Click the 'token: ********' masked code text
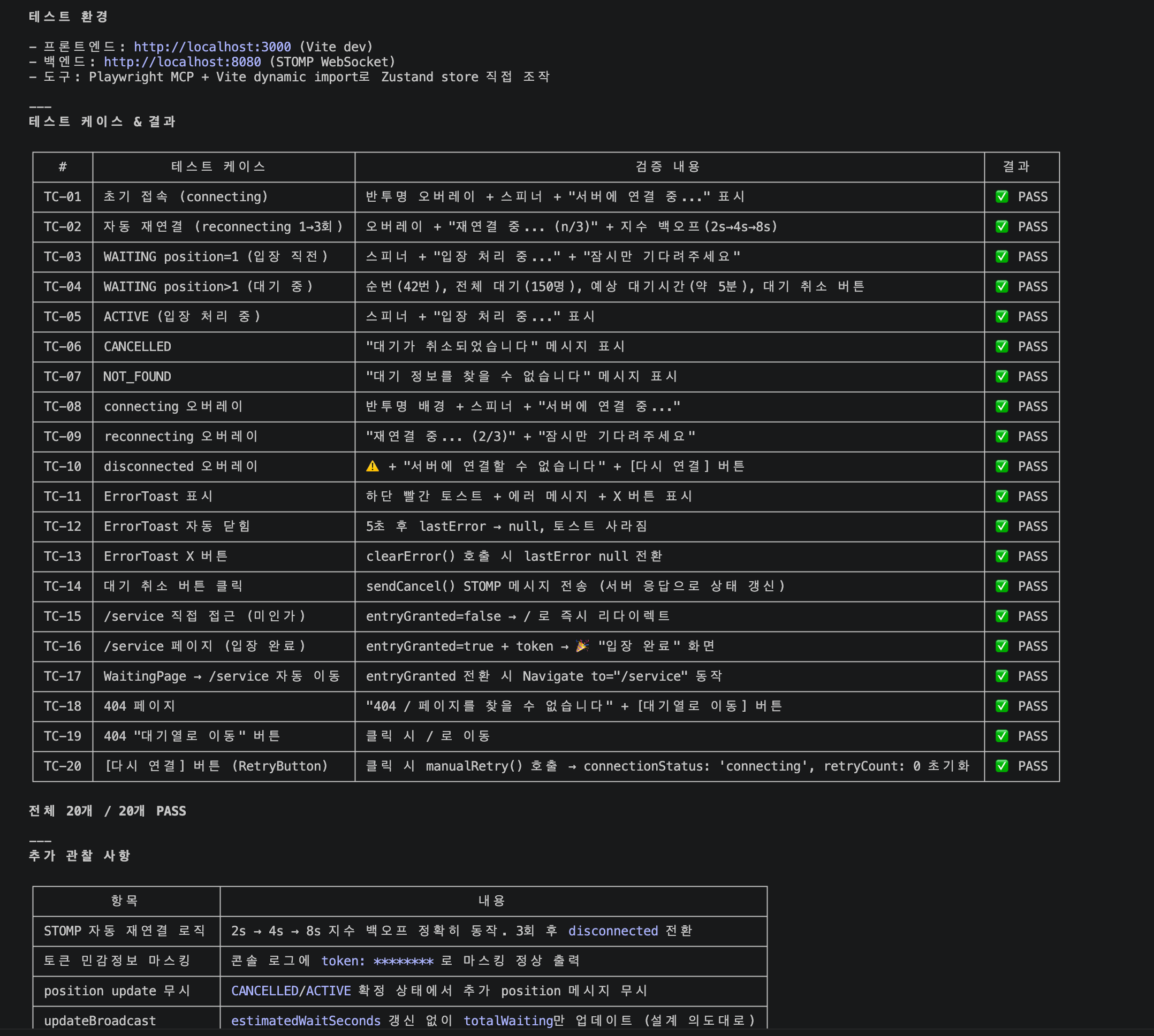Viewport: 1154px width, 1036px height. [377, 961]
